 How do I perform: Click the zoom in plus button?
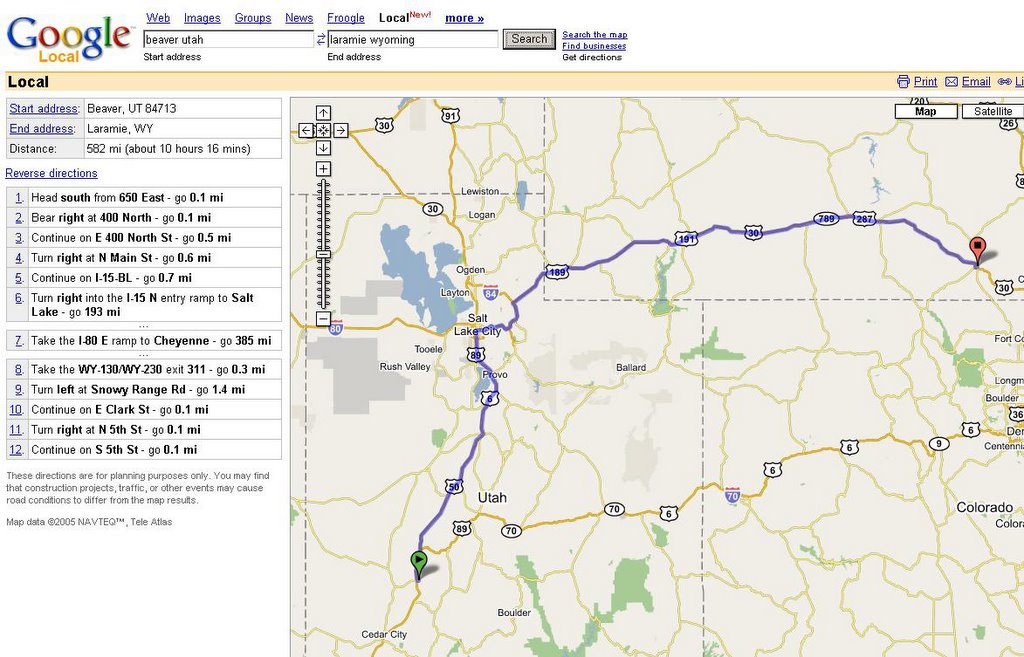point(323,169)
